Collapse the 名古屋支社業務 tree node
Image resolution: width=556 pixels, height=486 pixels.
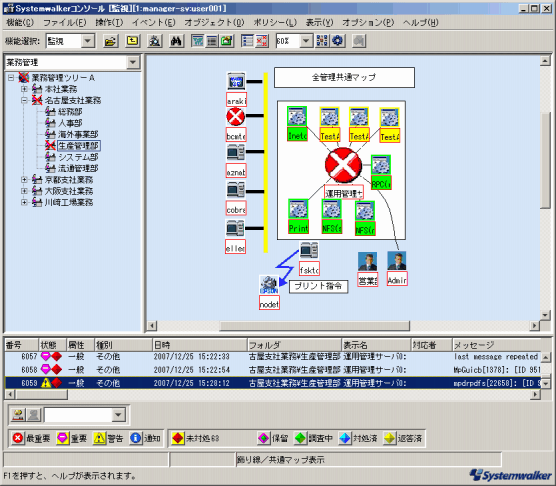click(24, 100)
